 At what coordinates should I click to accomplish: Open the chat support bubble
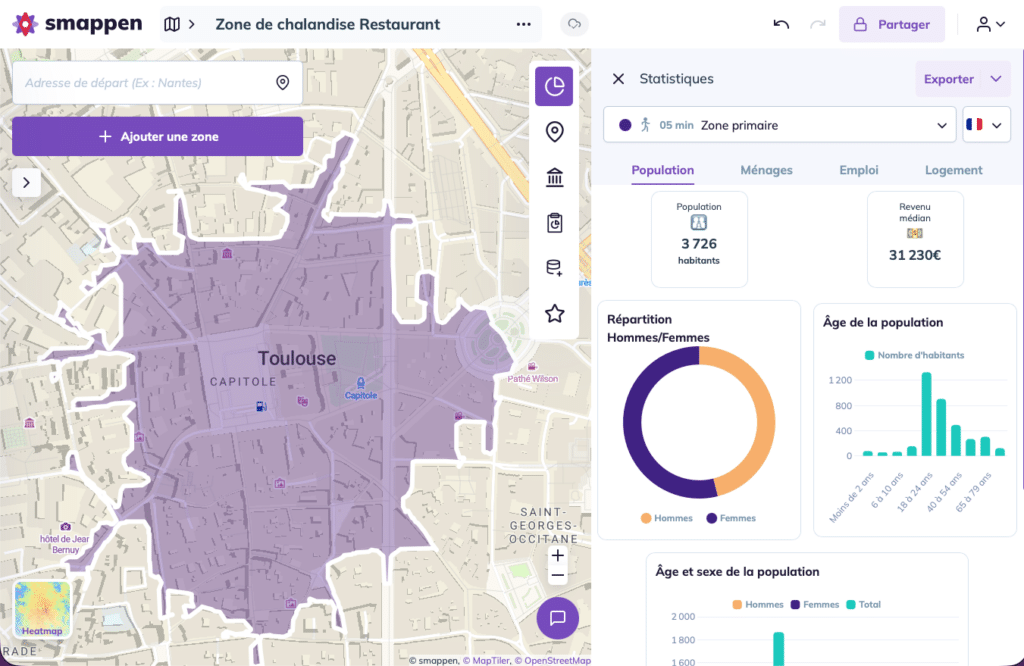pos(558,618)
